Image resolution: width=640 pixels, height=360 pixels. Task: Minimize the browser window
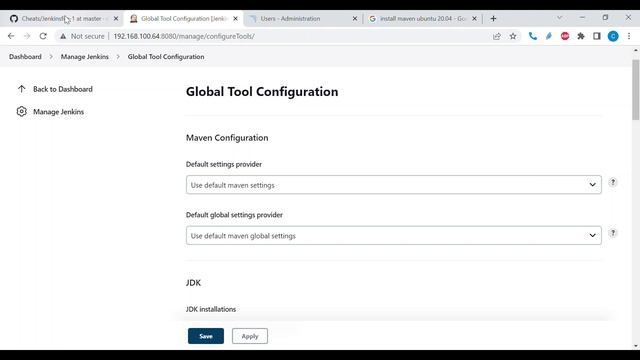click(582, 18)
